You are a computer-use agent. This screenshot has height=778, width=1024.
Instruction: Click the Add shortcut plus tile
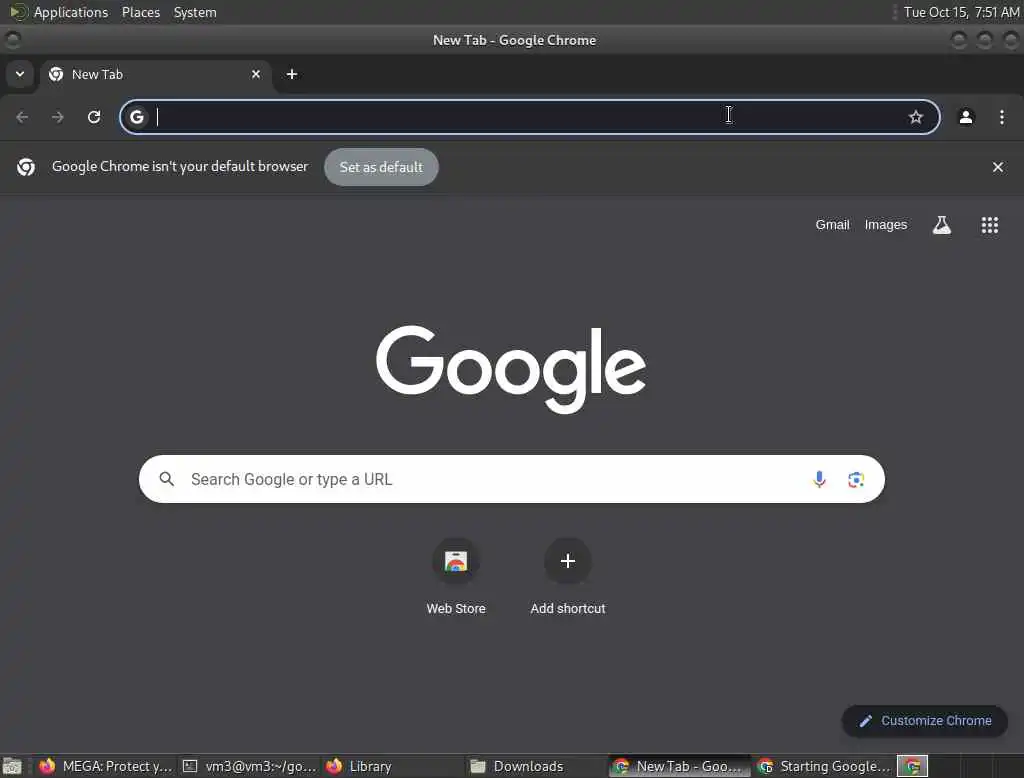pos(568,561)
